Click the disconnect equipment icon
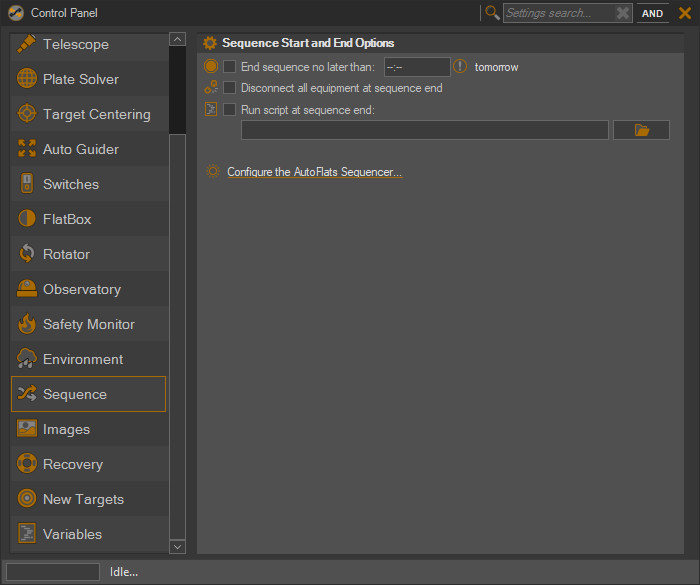 pos(211,87)
